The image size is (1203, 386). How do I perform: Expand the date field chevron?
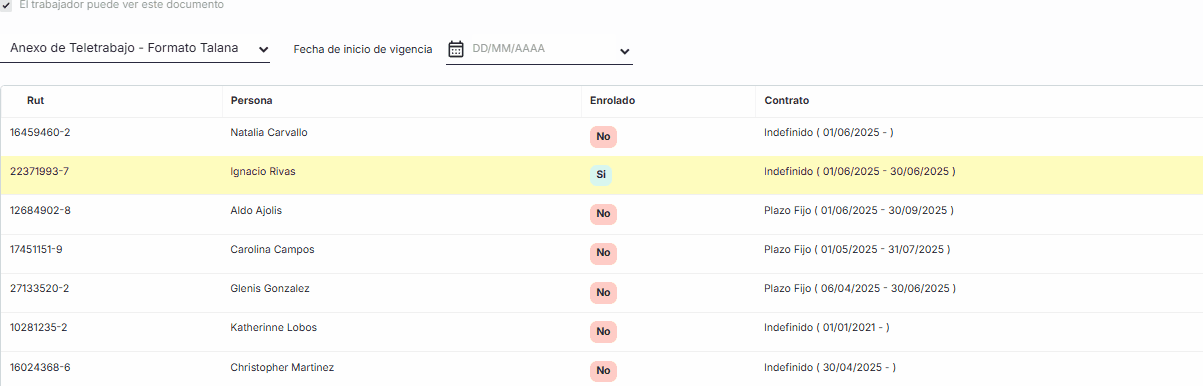pyautogui.click(x=624, y=51)
